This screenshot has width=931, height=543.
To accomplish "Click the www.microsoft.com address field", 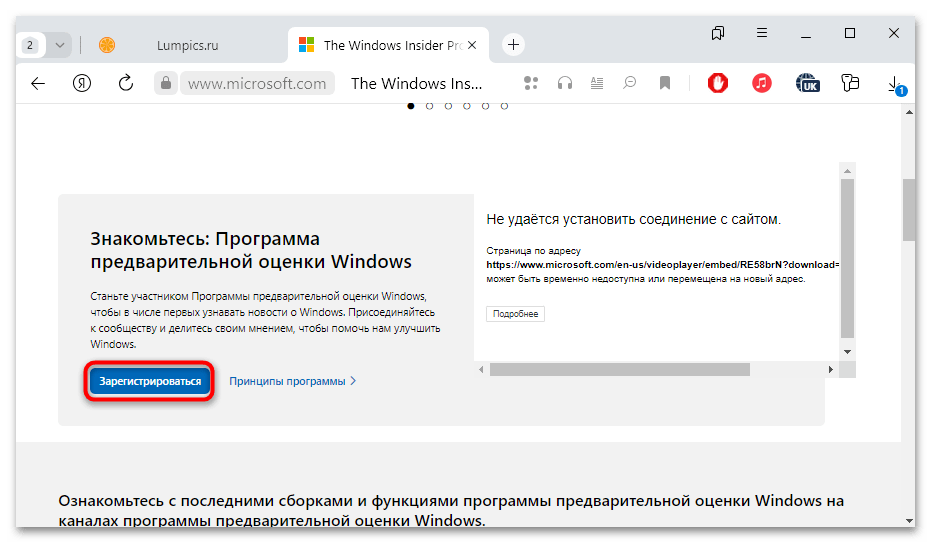I will 257,84.
